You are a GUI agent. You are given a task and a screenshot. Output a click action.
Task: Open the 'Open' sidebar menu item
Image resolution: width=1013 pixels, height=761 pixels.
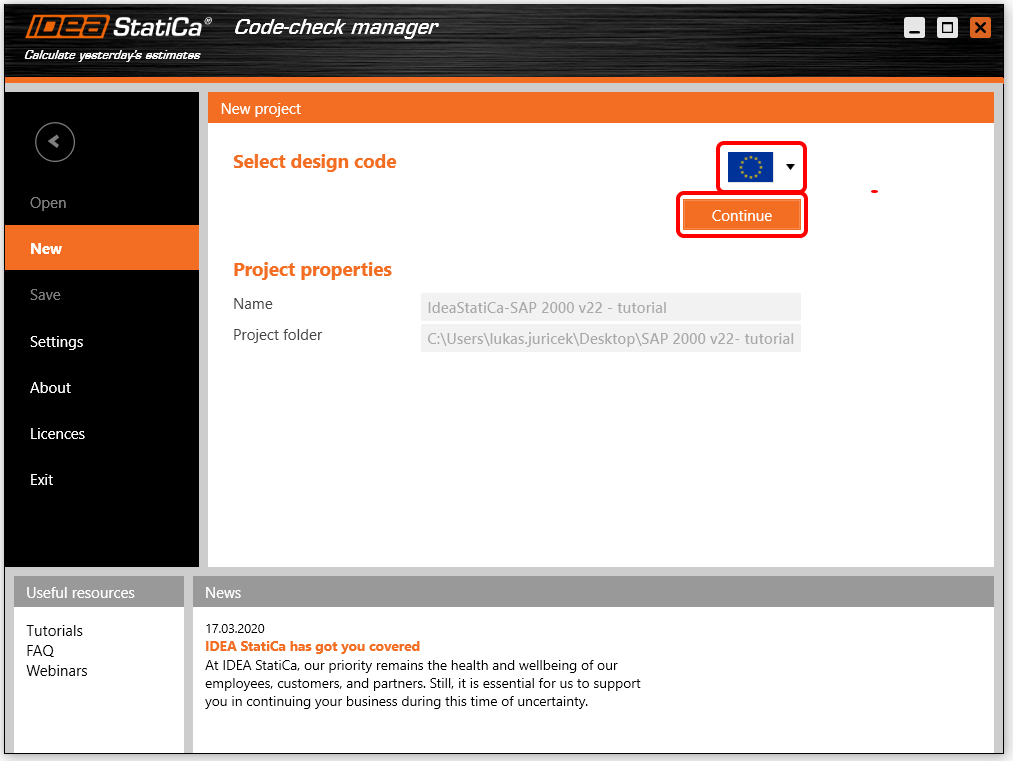click(x=48, y=203)
